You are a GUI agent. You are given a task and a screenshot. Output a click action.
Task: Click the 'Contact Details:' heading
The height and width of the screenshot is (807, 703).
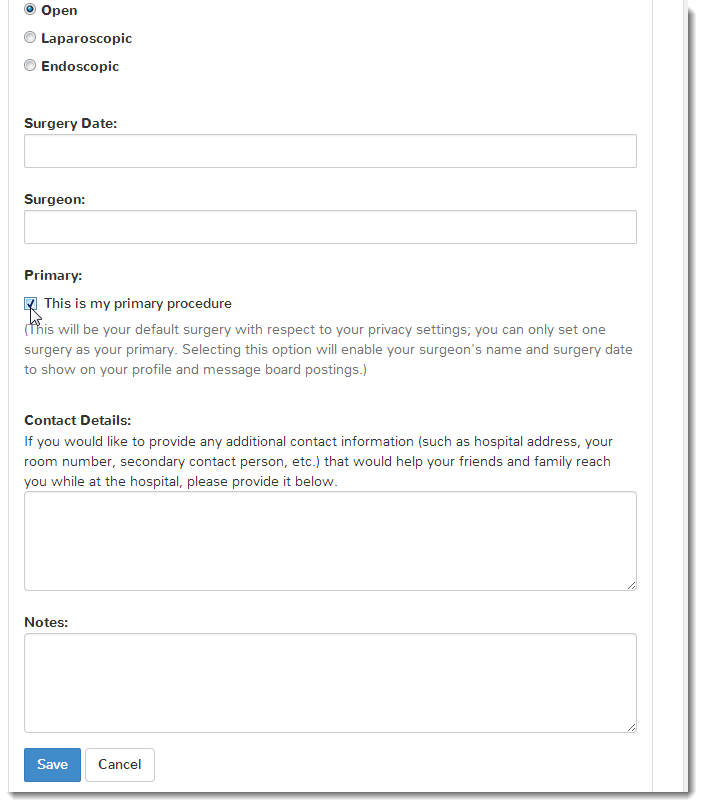click(77, 420)
